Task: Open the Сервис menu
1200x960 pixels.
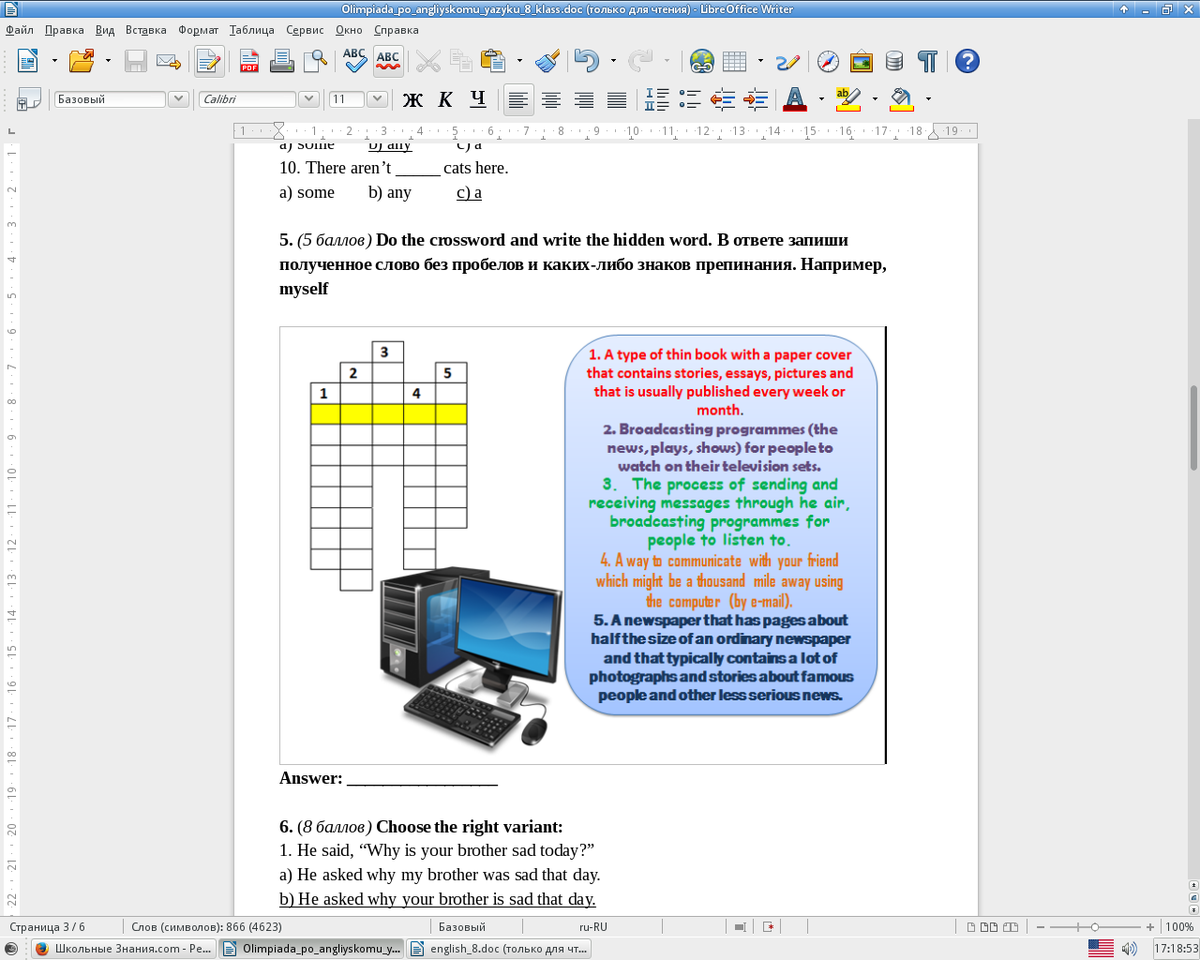Action: (305, 29)
